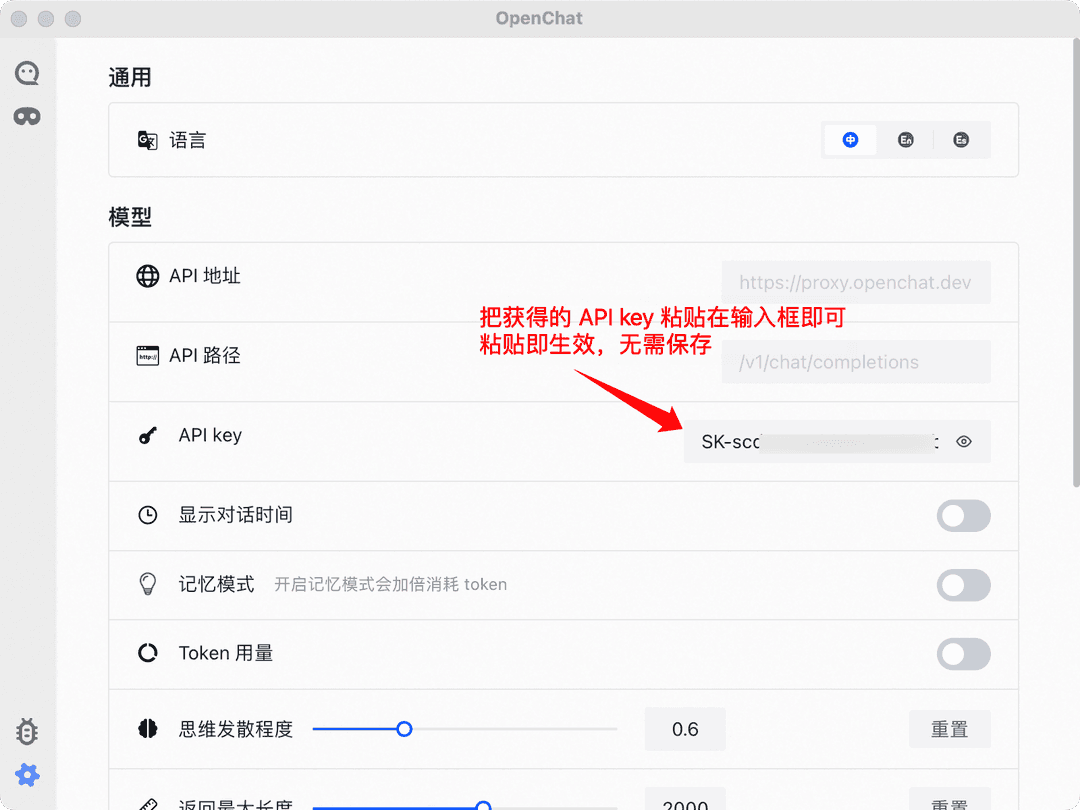Click the 思维发散程度 slider handle
Viewport: 1080px width, 810px height.
point(404,729)
